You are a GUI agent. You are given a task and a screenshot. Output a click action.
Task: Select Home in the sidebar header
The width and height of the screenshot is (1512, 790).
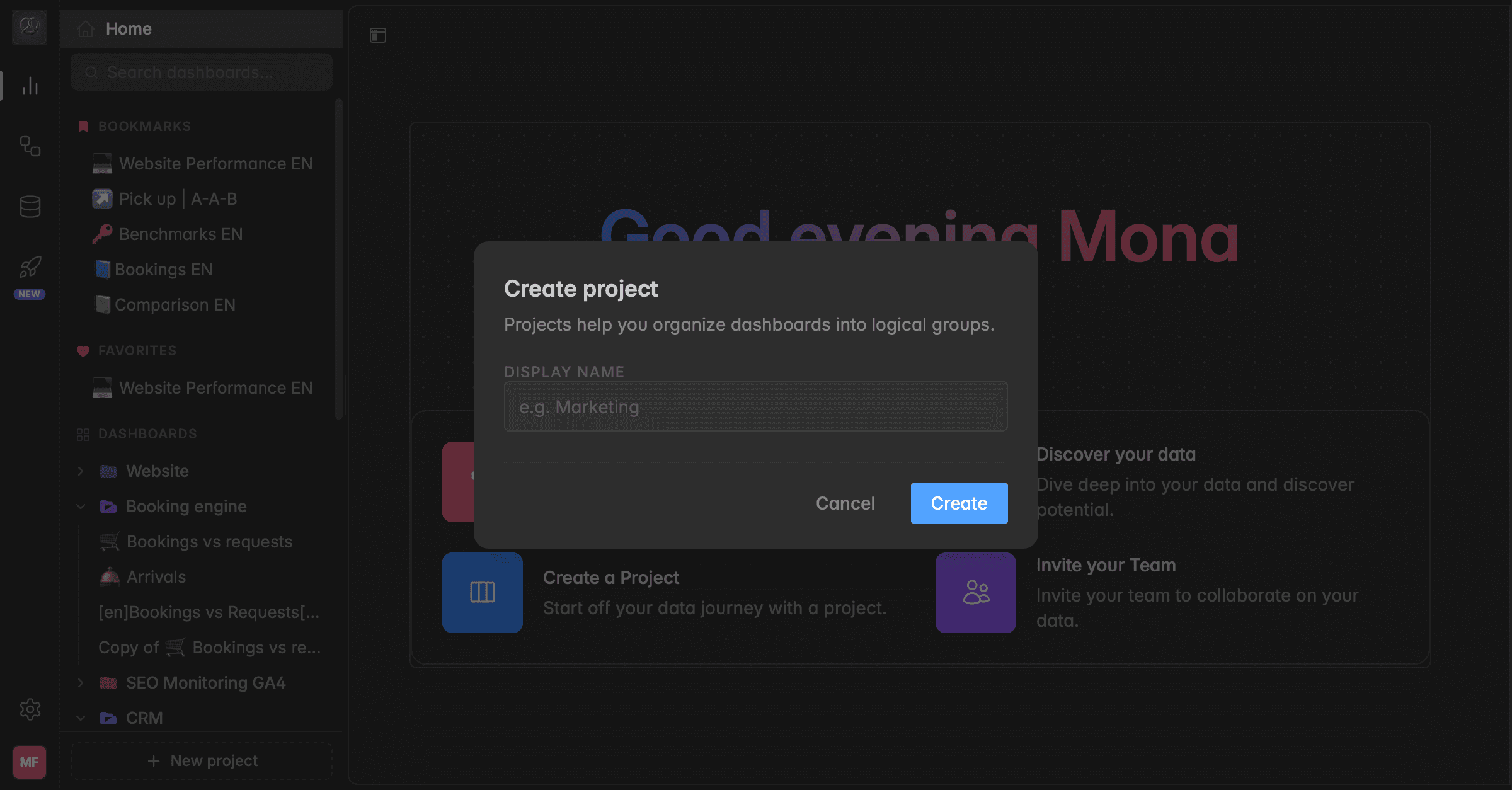pos(202,29)
